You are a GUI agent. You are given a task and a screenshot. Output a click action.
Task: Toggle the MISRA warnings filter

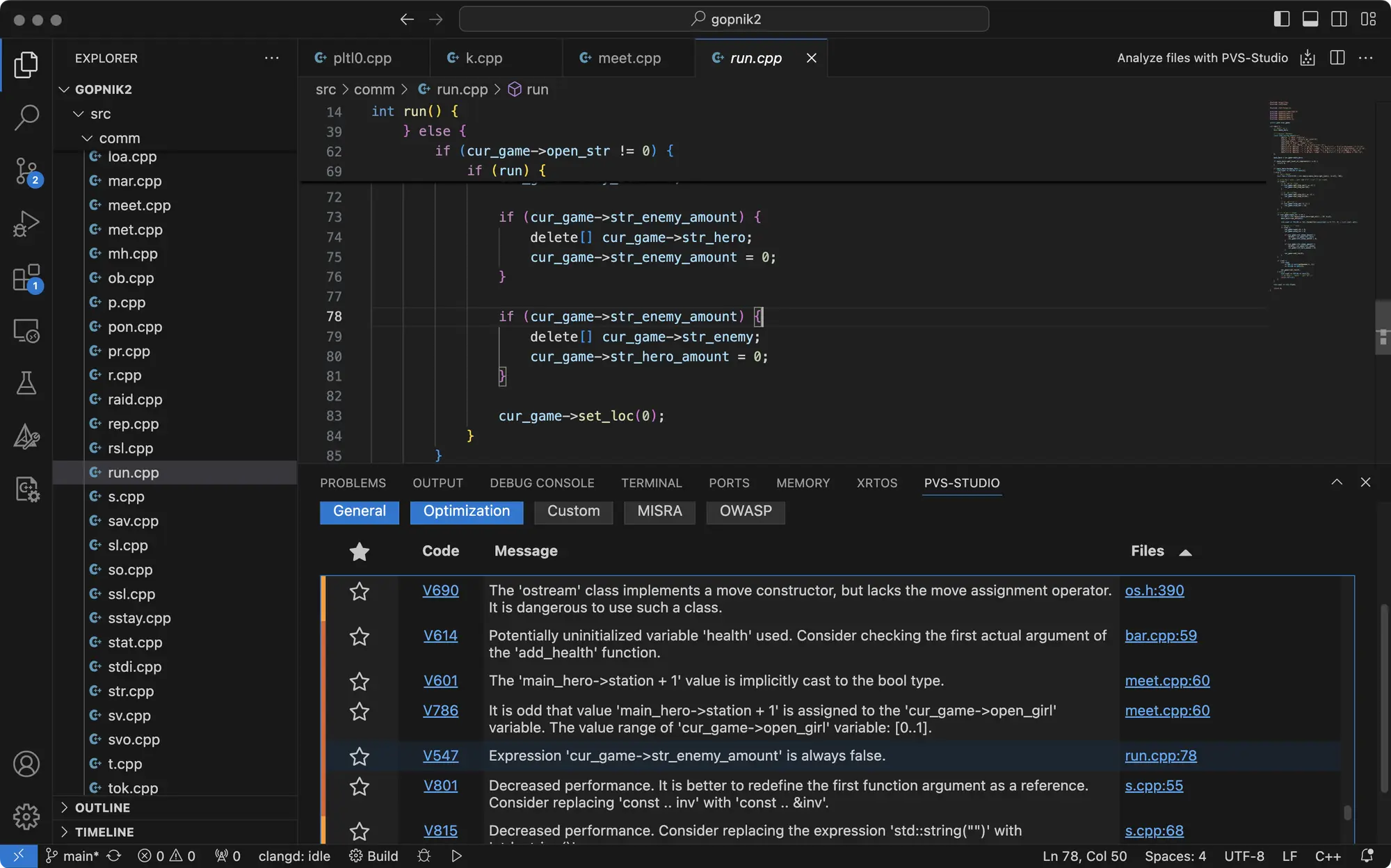659,511
